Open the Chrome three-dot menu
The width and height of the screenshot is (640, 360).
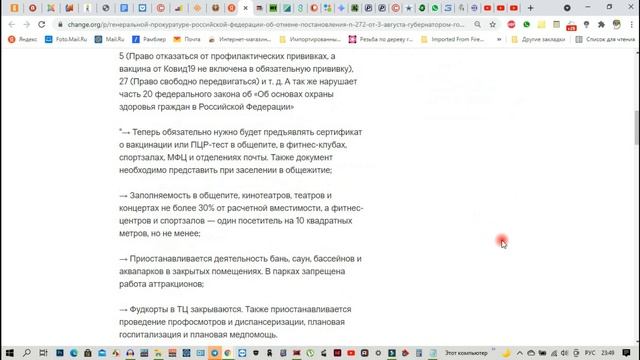click(x=631, y=24)
